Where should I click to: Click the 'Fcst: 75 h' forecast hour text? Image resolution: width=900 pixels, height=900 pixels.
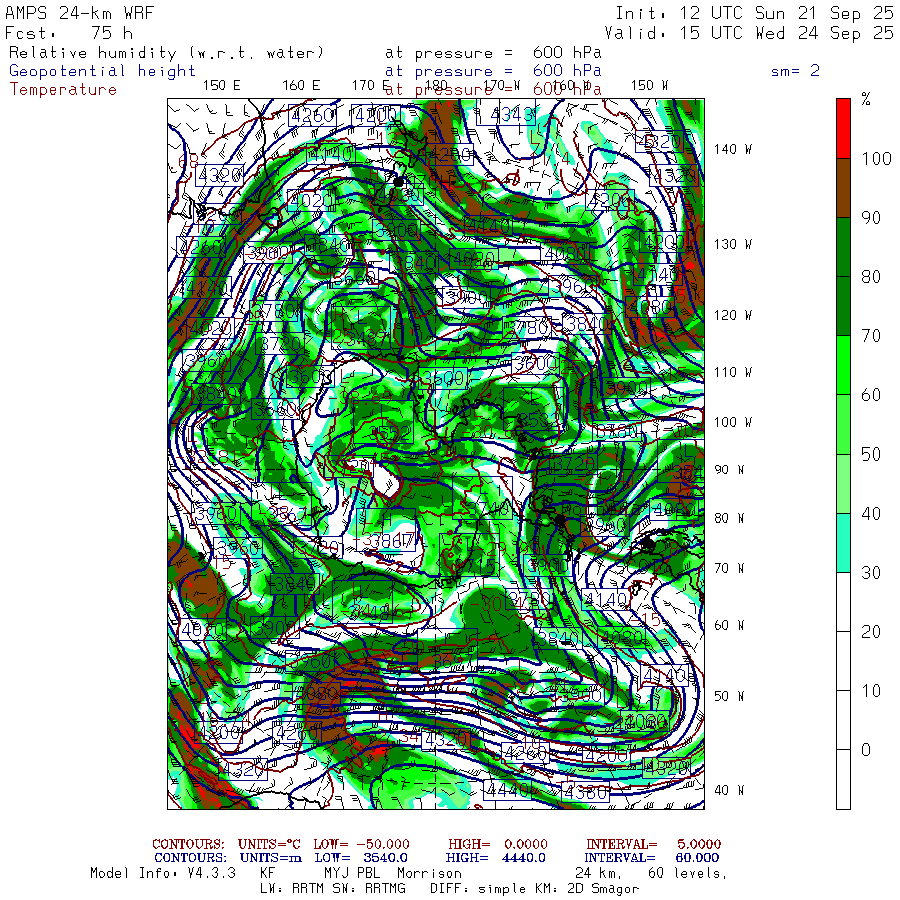tap(69, 33)
